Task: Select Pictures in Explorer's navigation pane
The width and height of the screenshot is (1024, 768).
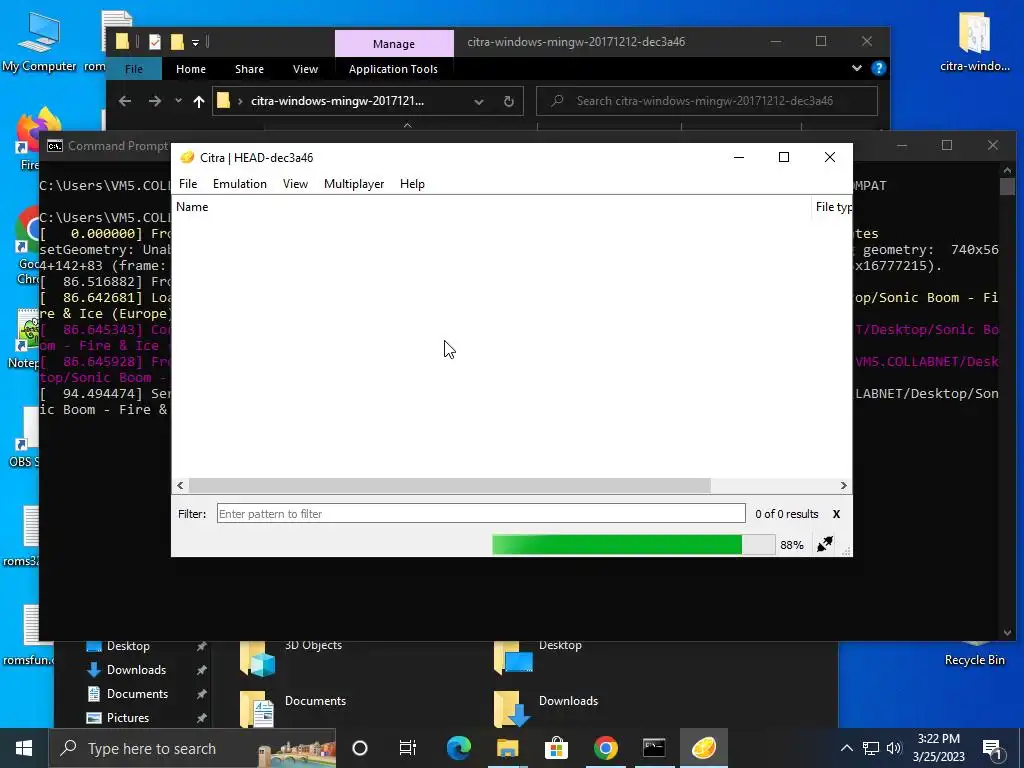Action: 128,718
